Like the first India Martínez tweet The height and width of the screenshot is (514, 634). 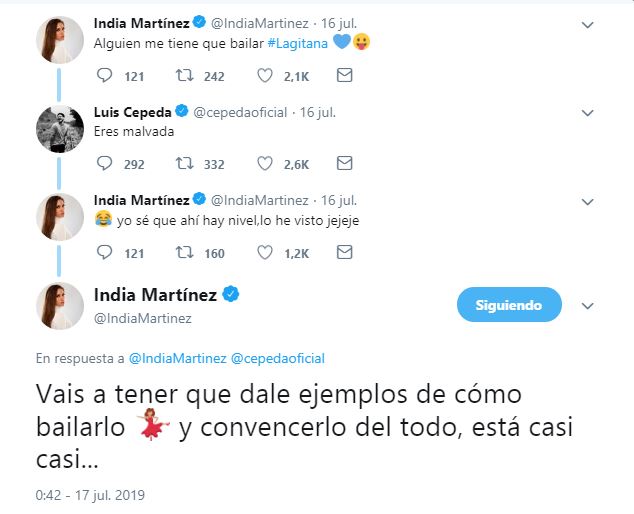pos(265,76)
